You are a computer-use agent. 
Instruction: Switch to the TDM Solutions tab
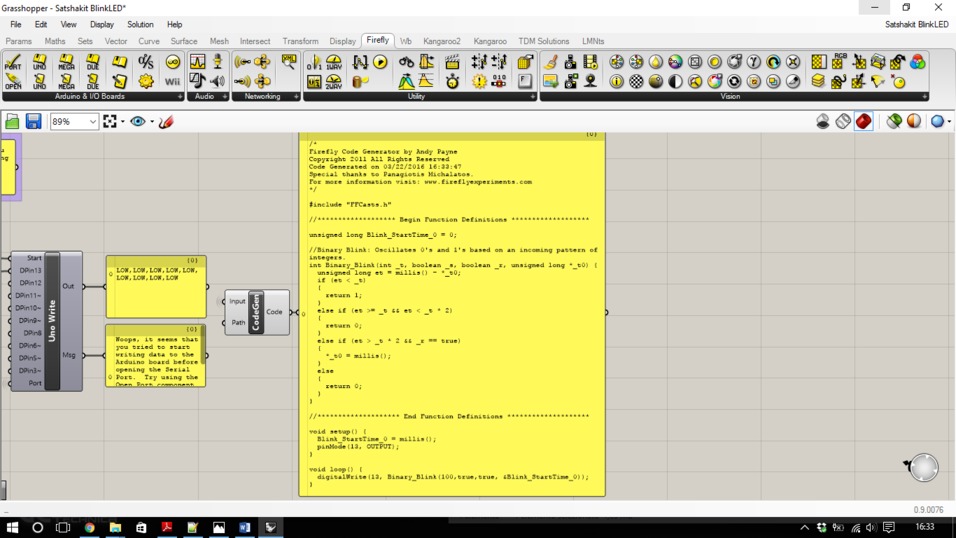tap(543, 41)
